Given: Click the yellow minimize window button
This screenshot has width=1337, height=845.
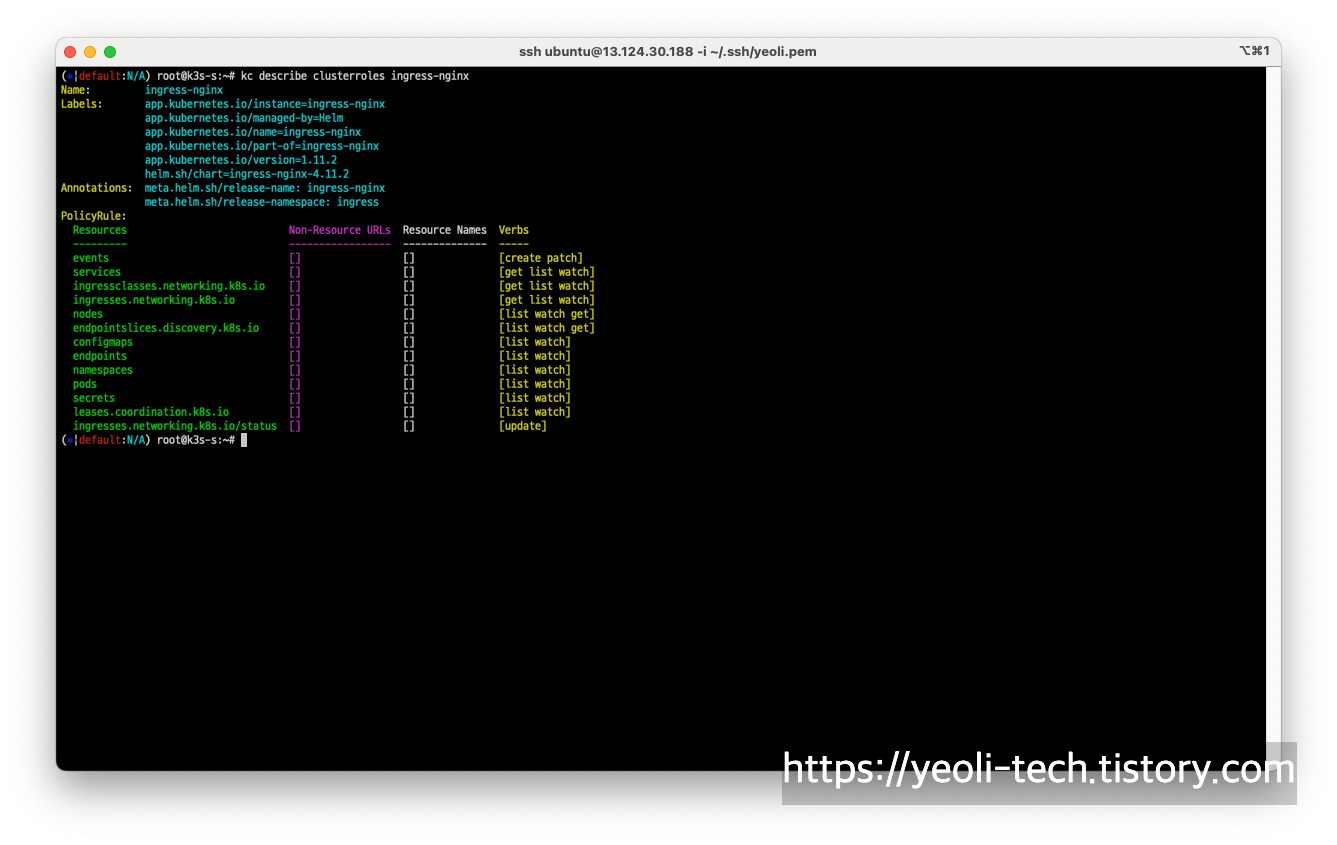Looking at the screenshot, I should [90, 52].
